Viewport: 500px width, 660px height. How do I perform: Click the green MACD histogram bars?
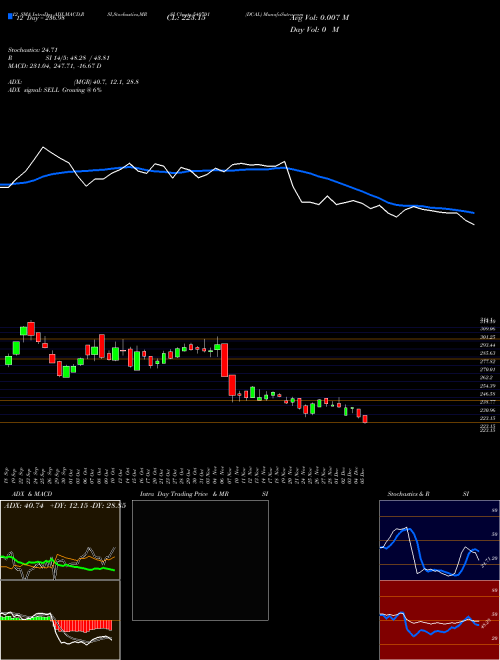(25, 618)
